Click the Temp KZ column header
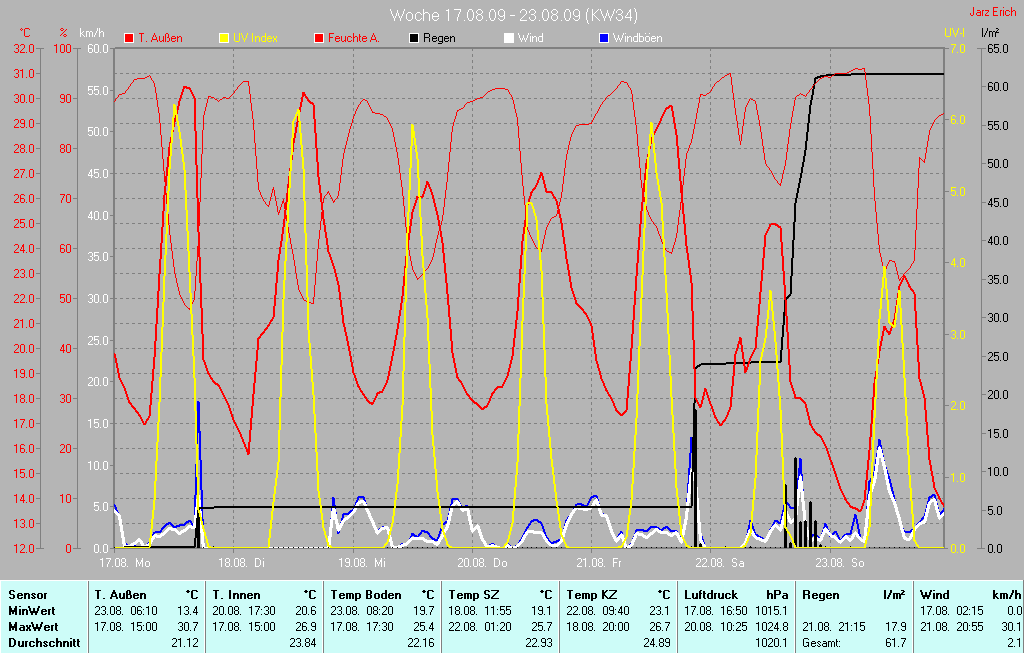This screenshot has height=653, width=1024. (x=592, y=595)
